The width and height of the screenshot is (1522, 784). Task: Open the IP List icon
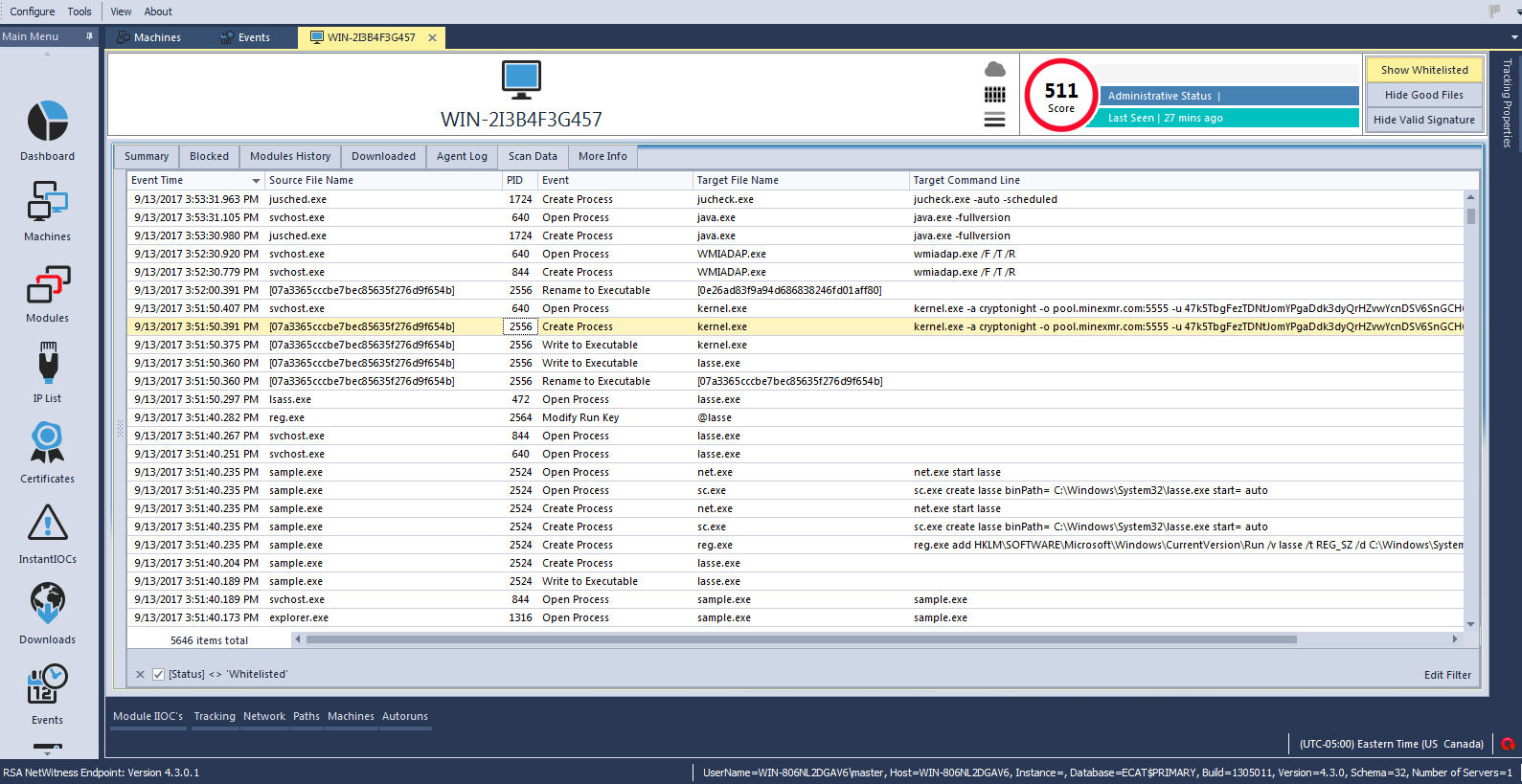pos(47,365)
